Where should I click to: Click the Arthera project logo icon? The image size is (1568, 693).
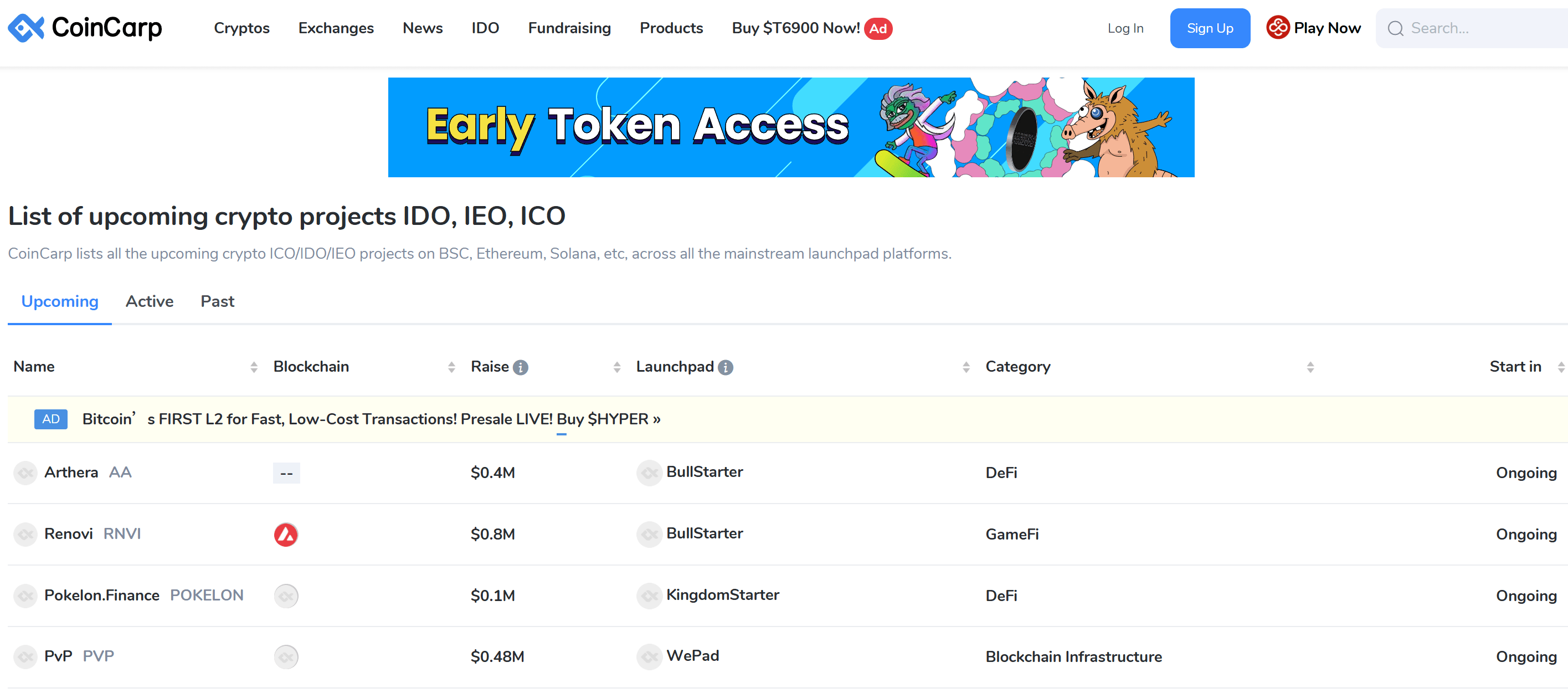(x=25, y=473)
